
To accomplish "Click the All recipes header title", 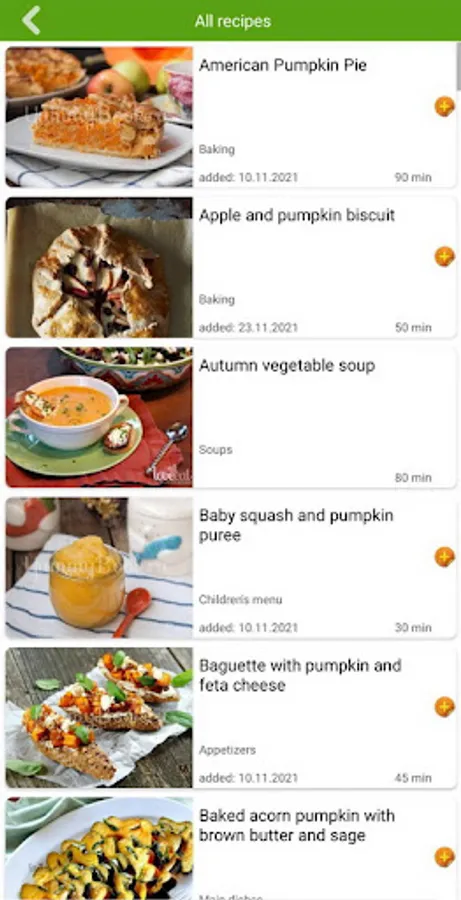I will click(233, 22).
